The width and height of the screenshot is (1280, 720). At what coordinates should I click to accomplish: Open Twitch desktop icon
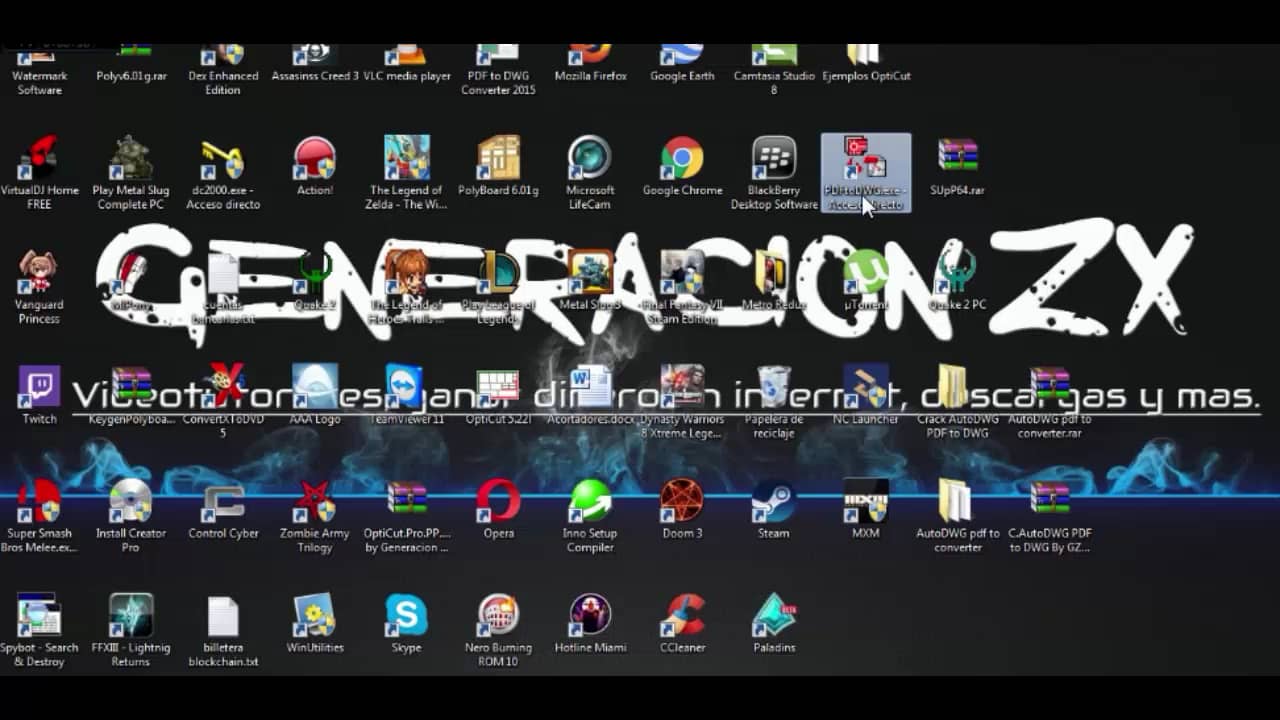tap(39, 387)
